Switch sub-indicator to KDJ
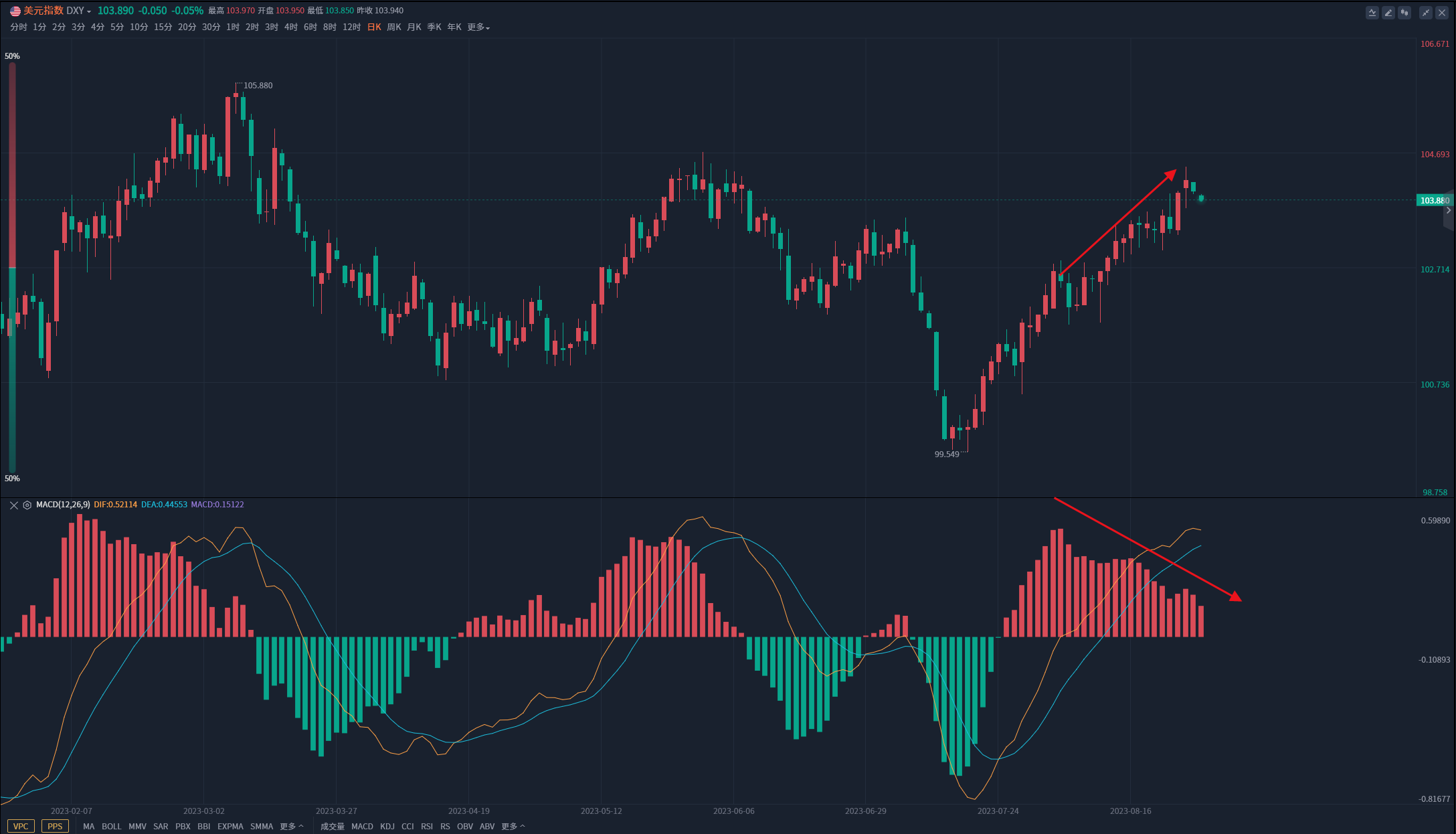 (x=387, y=827)
